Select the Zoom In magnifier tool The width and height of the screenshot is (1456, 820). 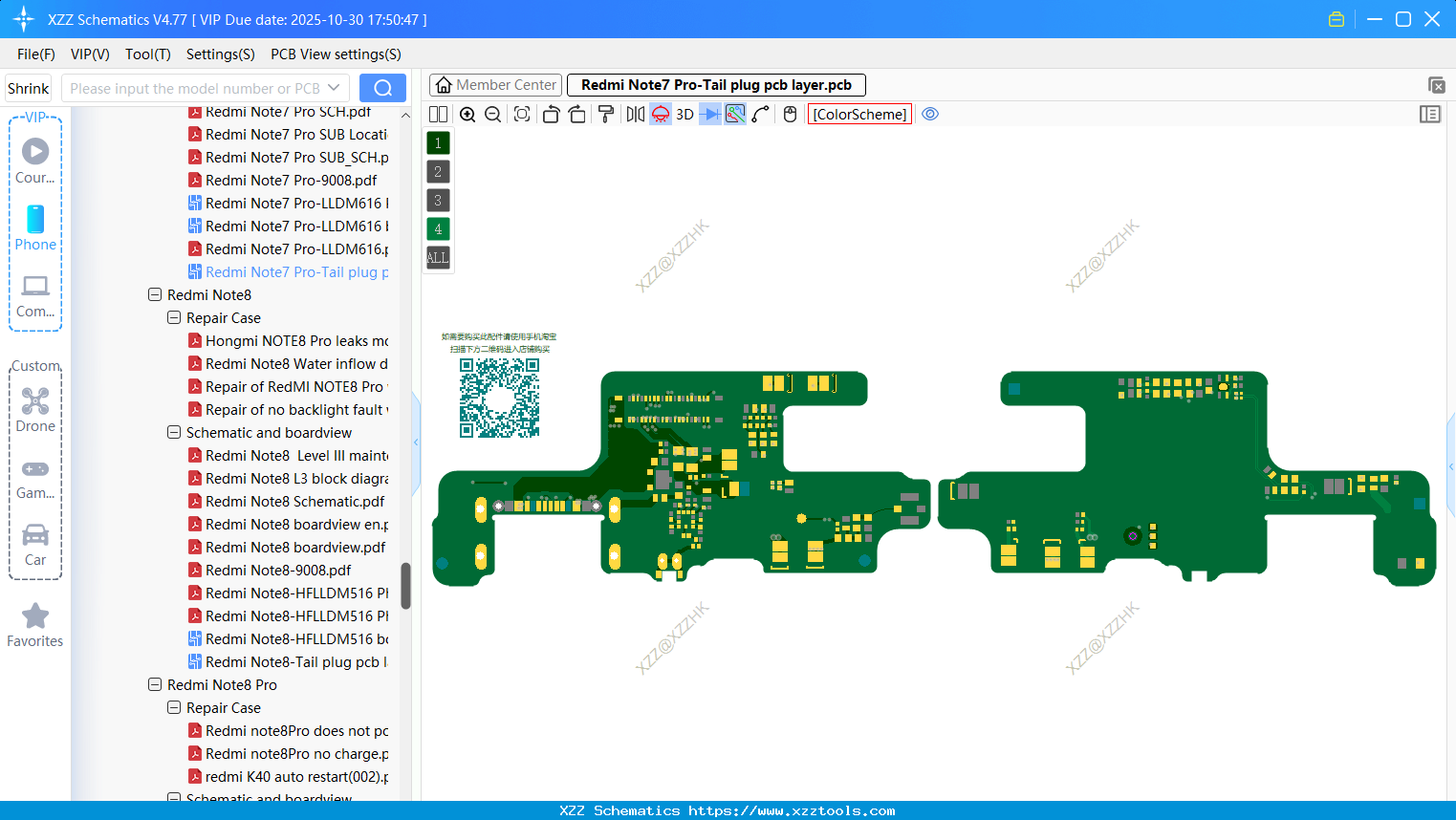(467, 114)
